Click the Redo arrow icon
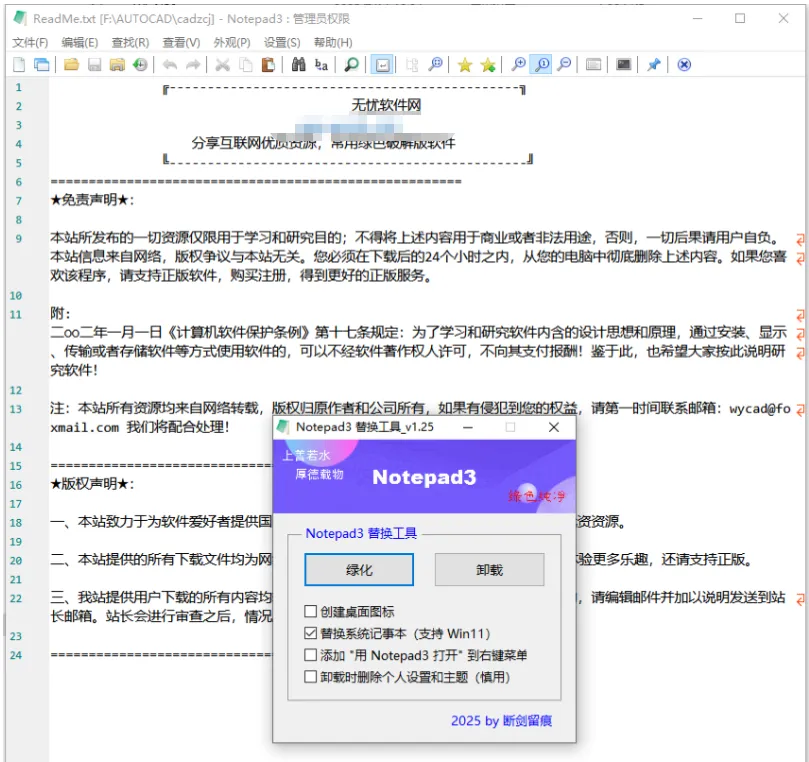 [193, 64]
